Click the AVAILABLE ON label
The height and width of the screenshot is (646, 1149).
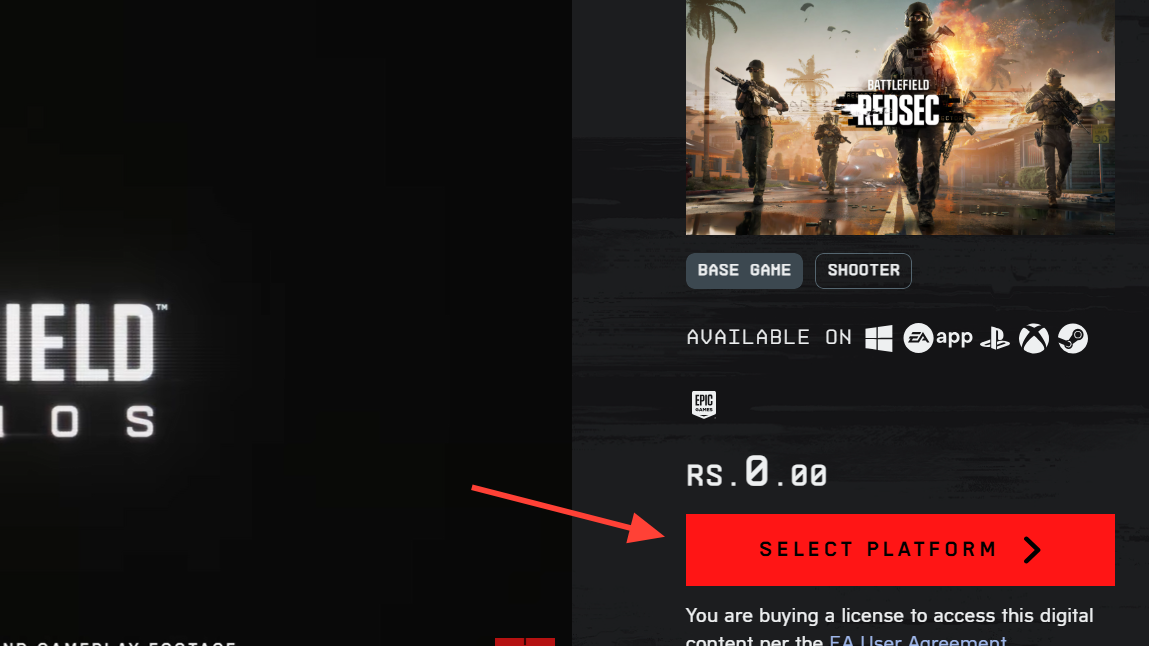point(769,338)
